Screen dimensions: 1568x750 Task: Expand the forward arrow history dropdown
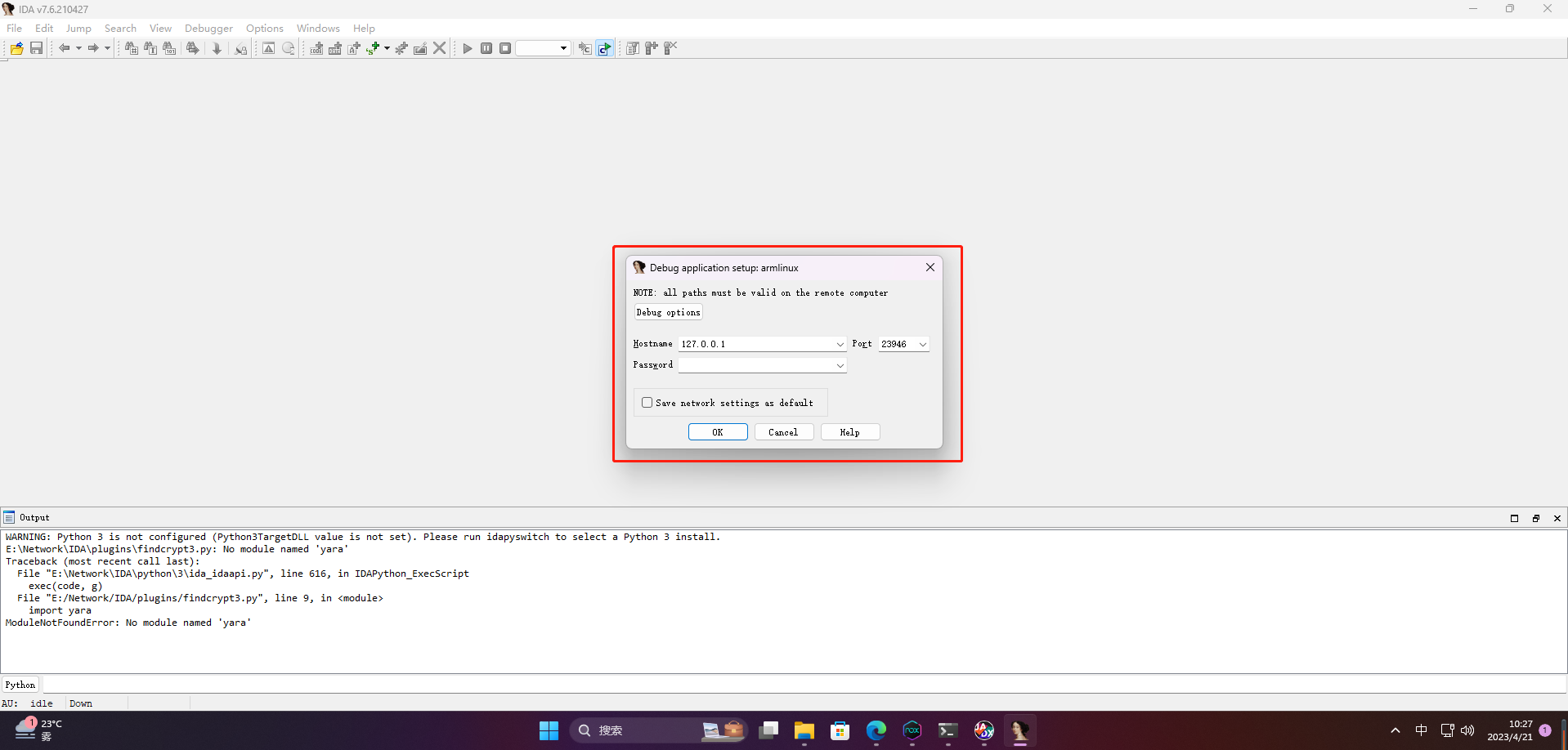tap(107, 48)
